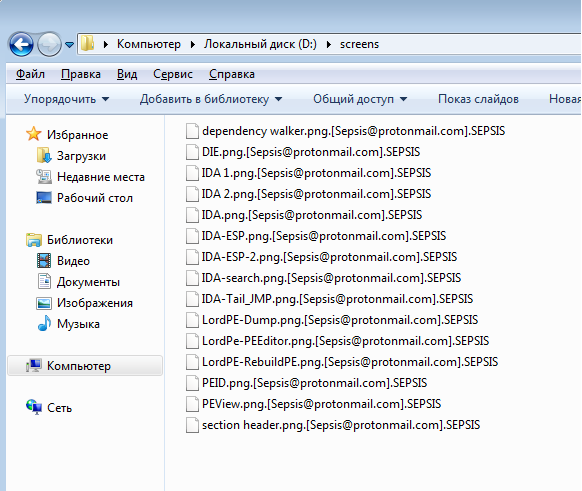Screen dimensions: 582x491
Task: Click the file icon of IDA-search.png
Action: pos(192,278)
